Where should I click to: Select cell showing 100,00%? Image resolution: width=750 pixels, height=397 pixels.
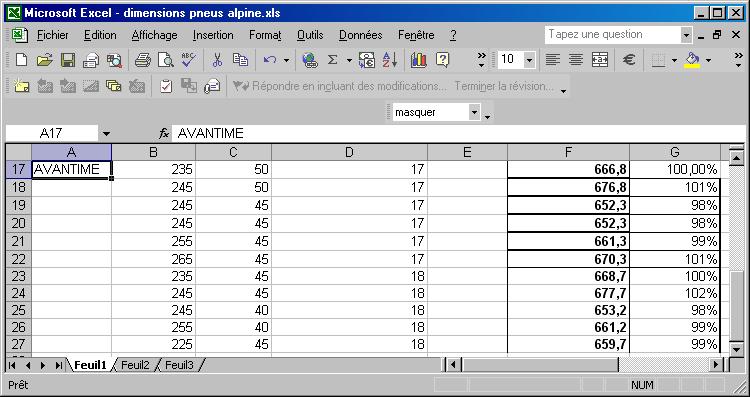pos(675,169)
